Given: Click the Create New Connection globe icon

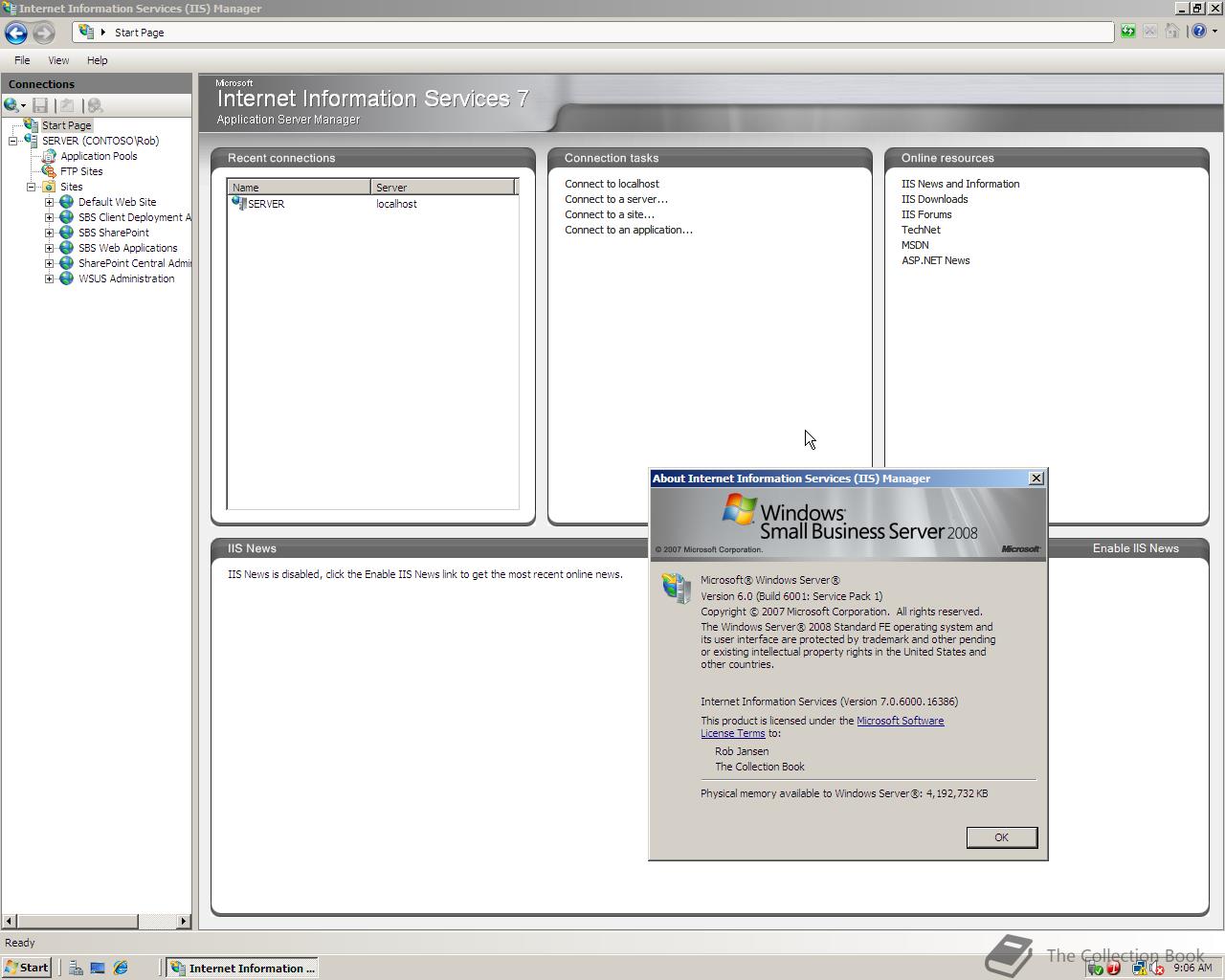Looking at the screenshot, I should (x=11, y=105).
